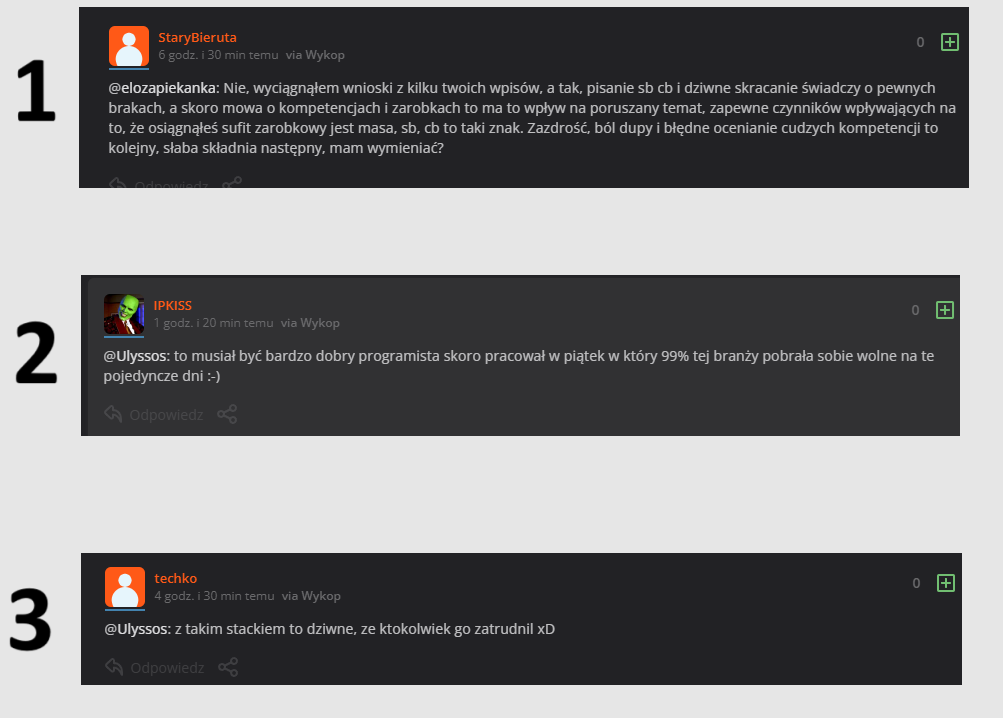
Task: Upvote techko's comment with plus icon
Action: [946, 582]
